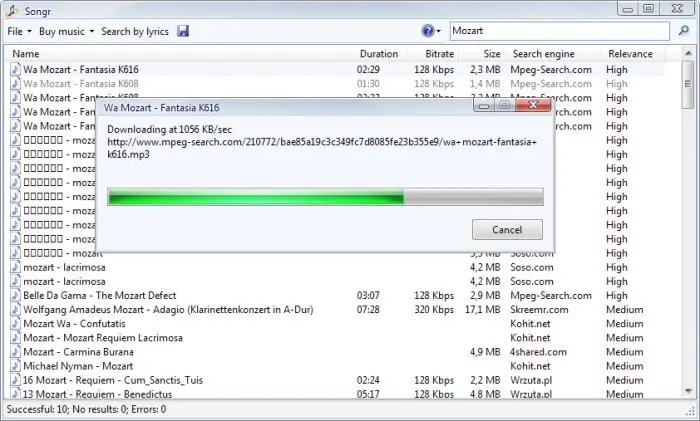Sort by the Bitrate column header
The height and width of the screenshot is (421, 700).
coord(439,54)
